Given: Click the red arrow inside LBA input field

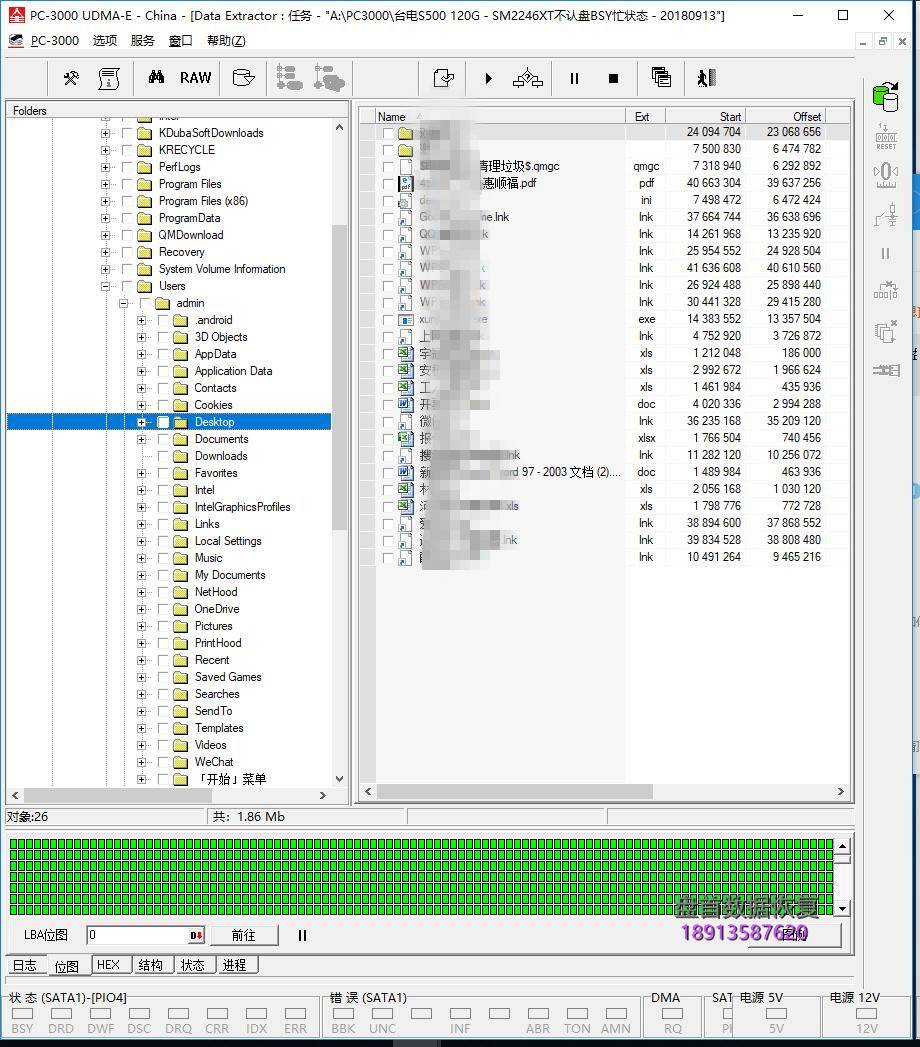Looking at the screenshot, I should pyautogui.click(x=196, y=935).
